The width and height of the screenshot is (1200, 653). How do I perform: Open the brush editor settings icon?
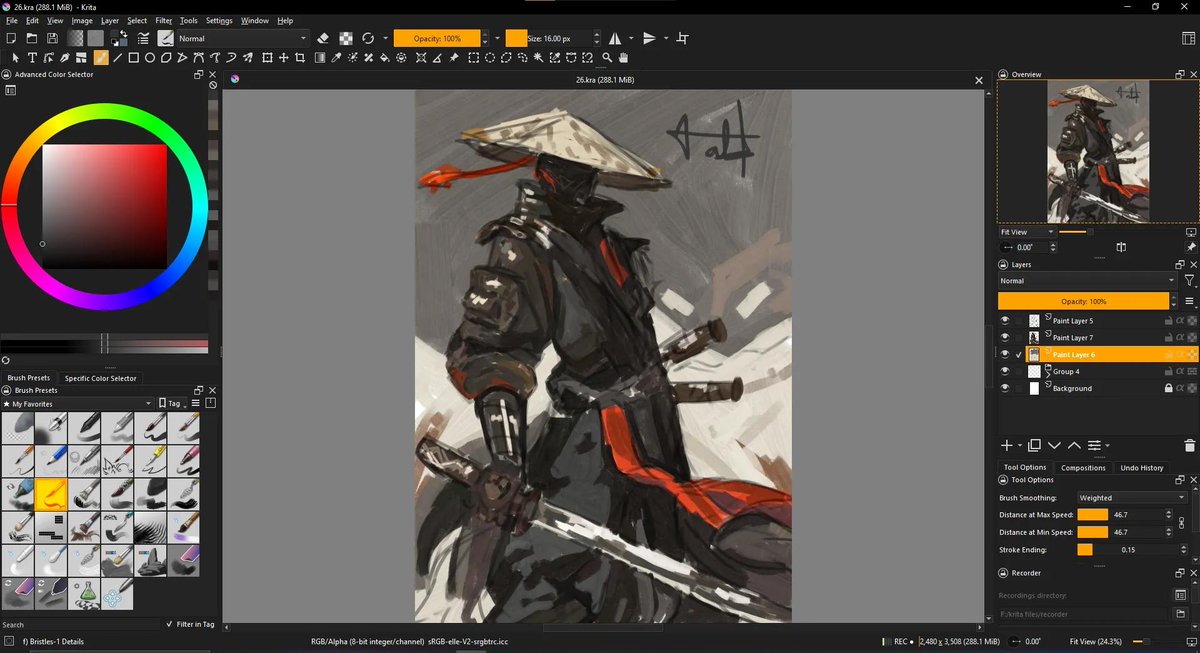(x=143, y=38)
